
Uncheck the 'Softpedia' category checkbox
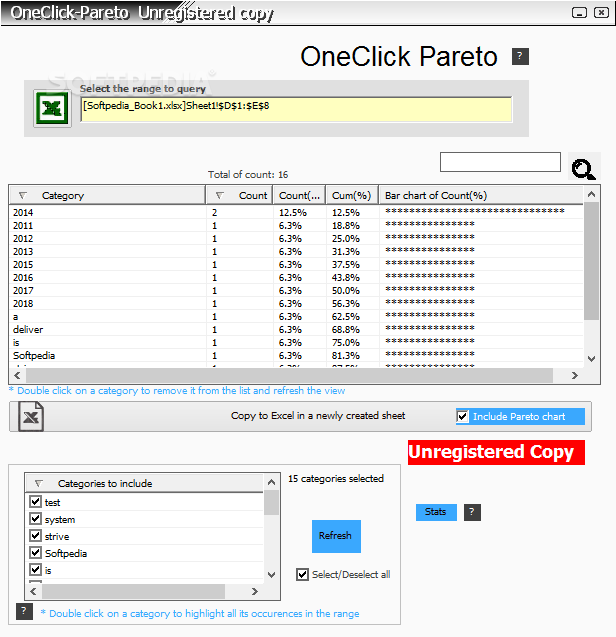point(36,553)
